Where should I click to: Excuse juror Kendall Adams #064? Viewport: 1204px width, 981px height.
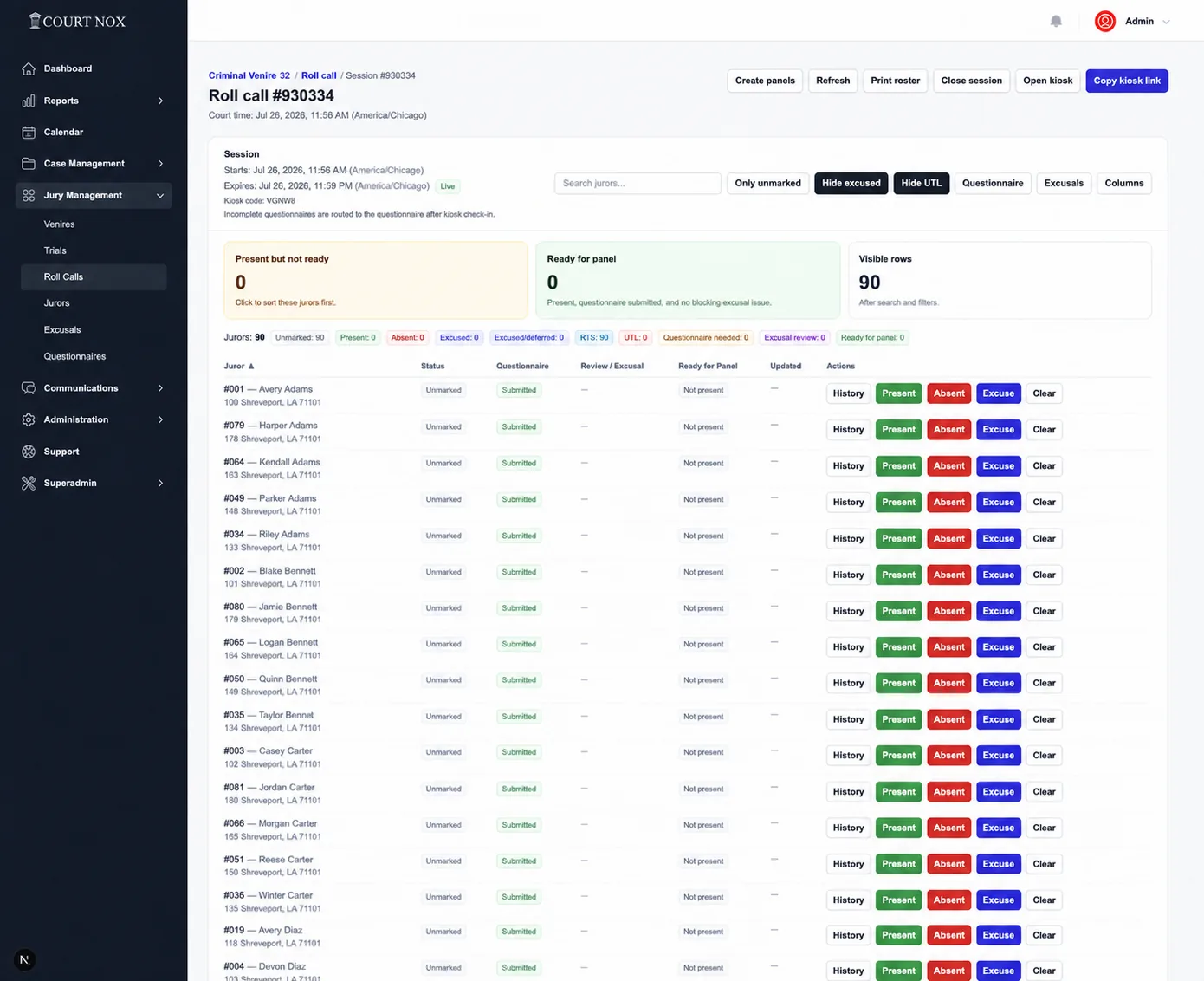[998, 466]
